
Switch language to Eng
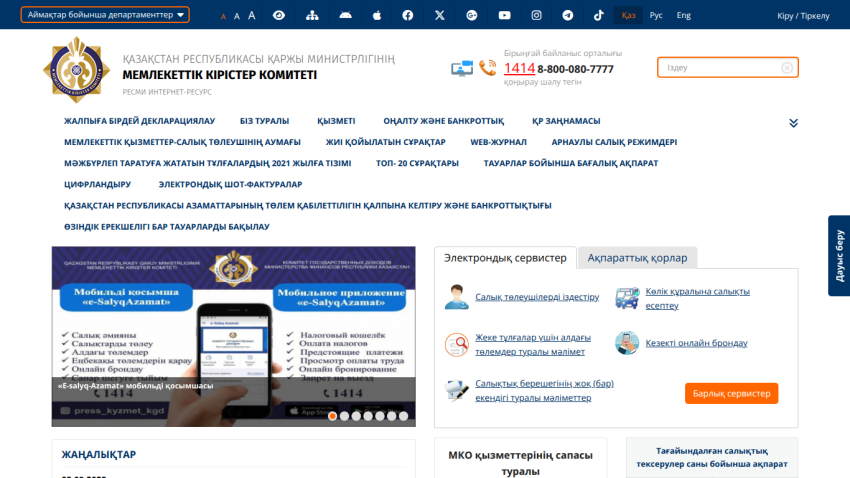pyautogui.click(x=684, y=15)
